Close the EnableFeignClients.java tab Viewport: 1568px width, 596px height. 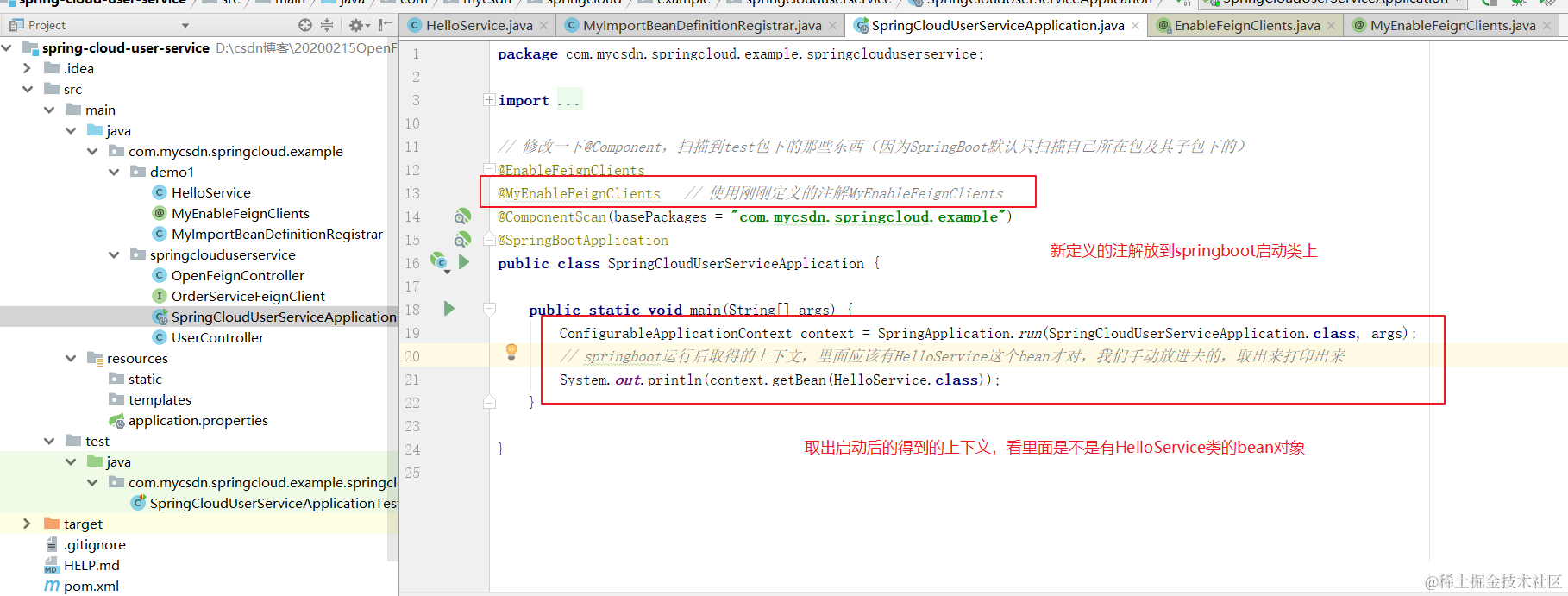1331,26
